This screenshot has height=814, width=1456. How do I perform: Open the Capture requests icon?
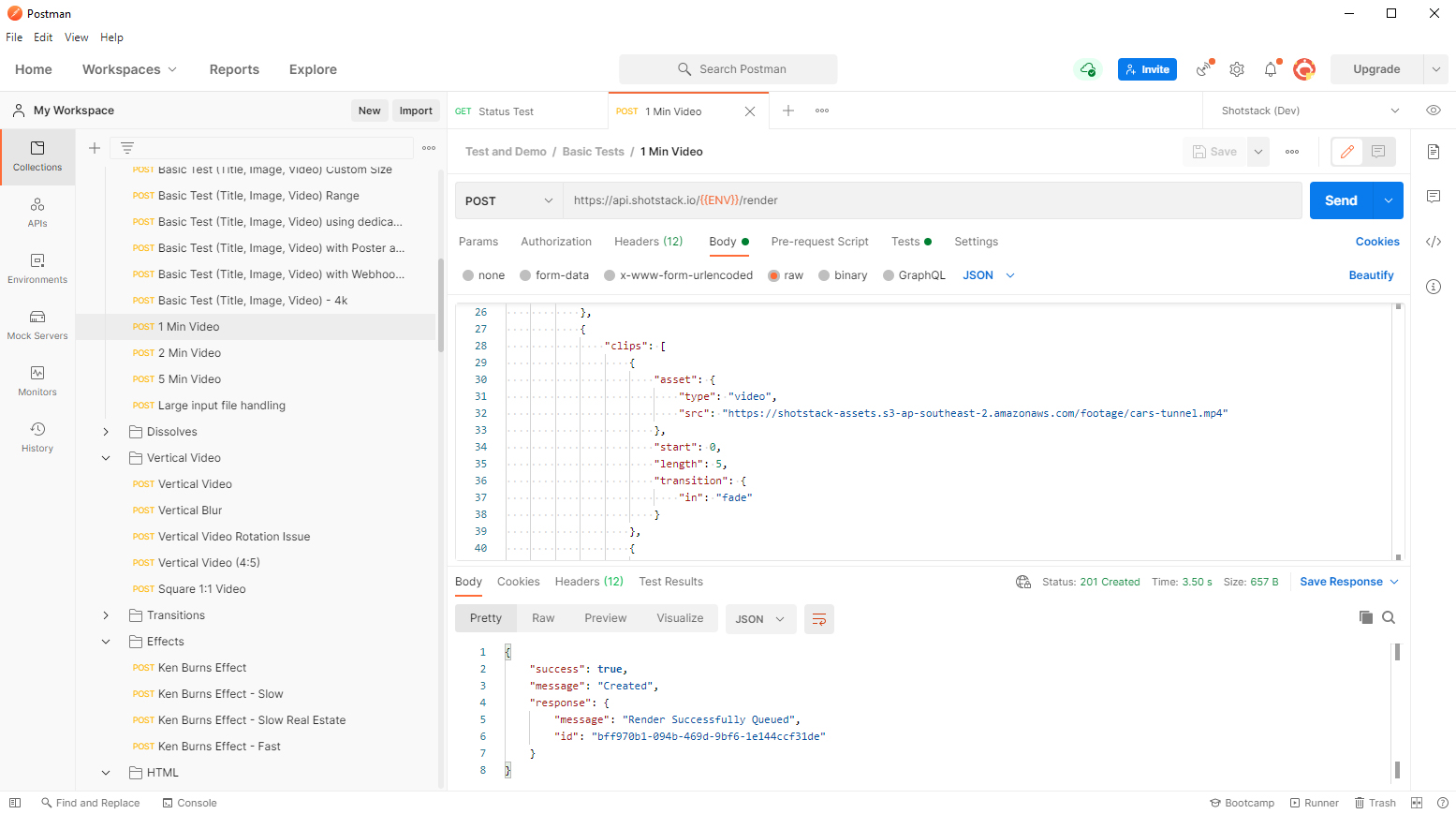click(x=1204, y=69)
